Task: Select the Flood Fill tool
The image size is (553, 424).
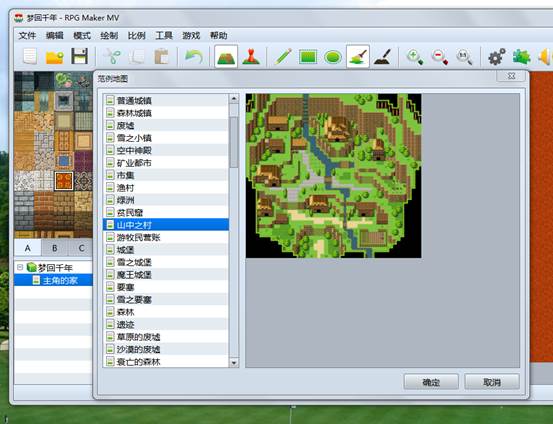Action: tap(358, 56)
